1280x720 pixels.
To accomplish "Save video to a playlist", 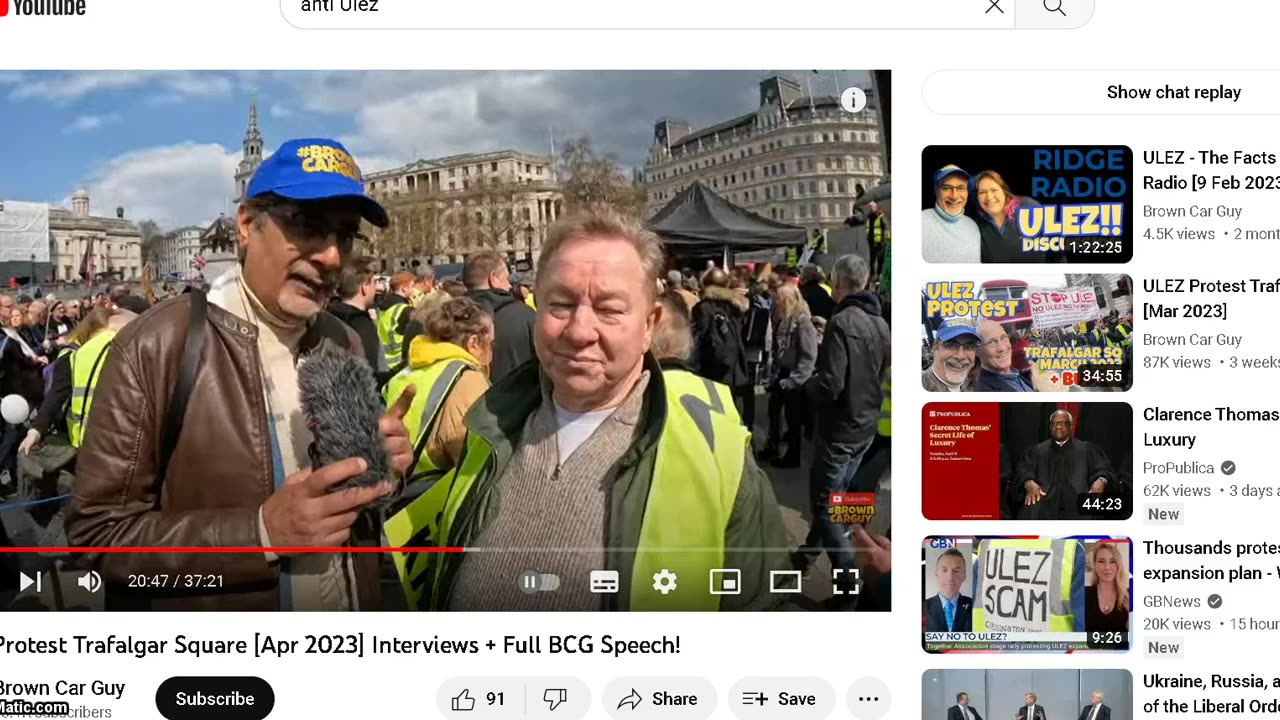I will pos(779,699).
